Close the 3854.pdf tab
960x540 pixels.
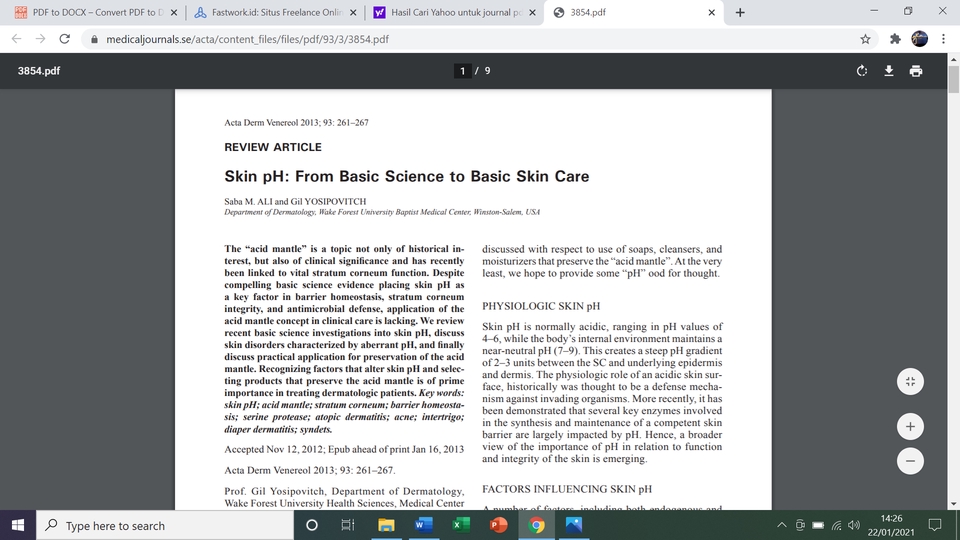tap(711, 12)
